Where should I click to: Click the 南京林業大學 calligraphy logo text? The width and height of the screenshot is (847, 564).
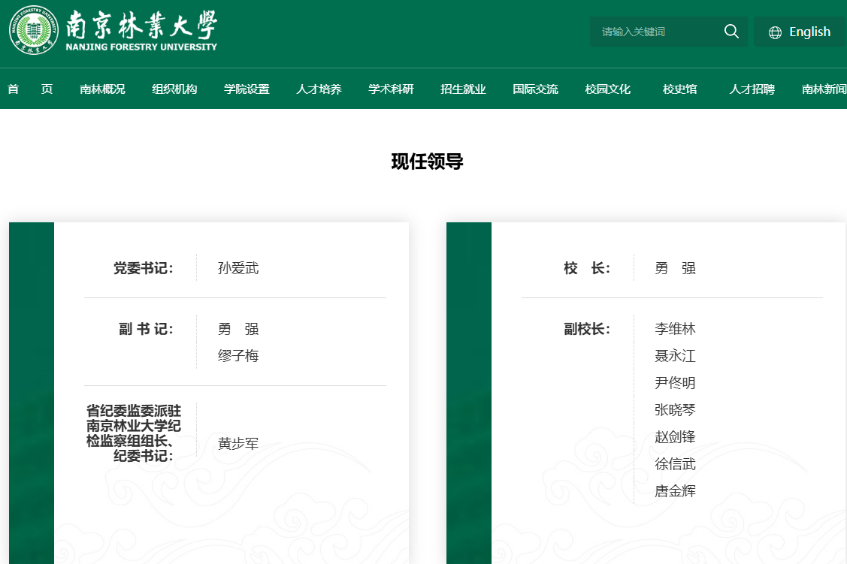tap(142, 25)
